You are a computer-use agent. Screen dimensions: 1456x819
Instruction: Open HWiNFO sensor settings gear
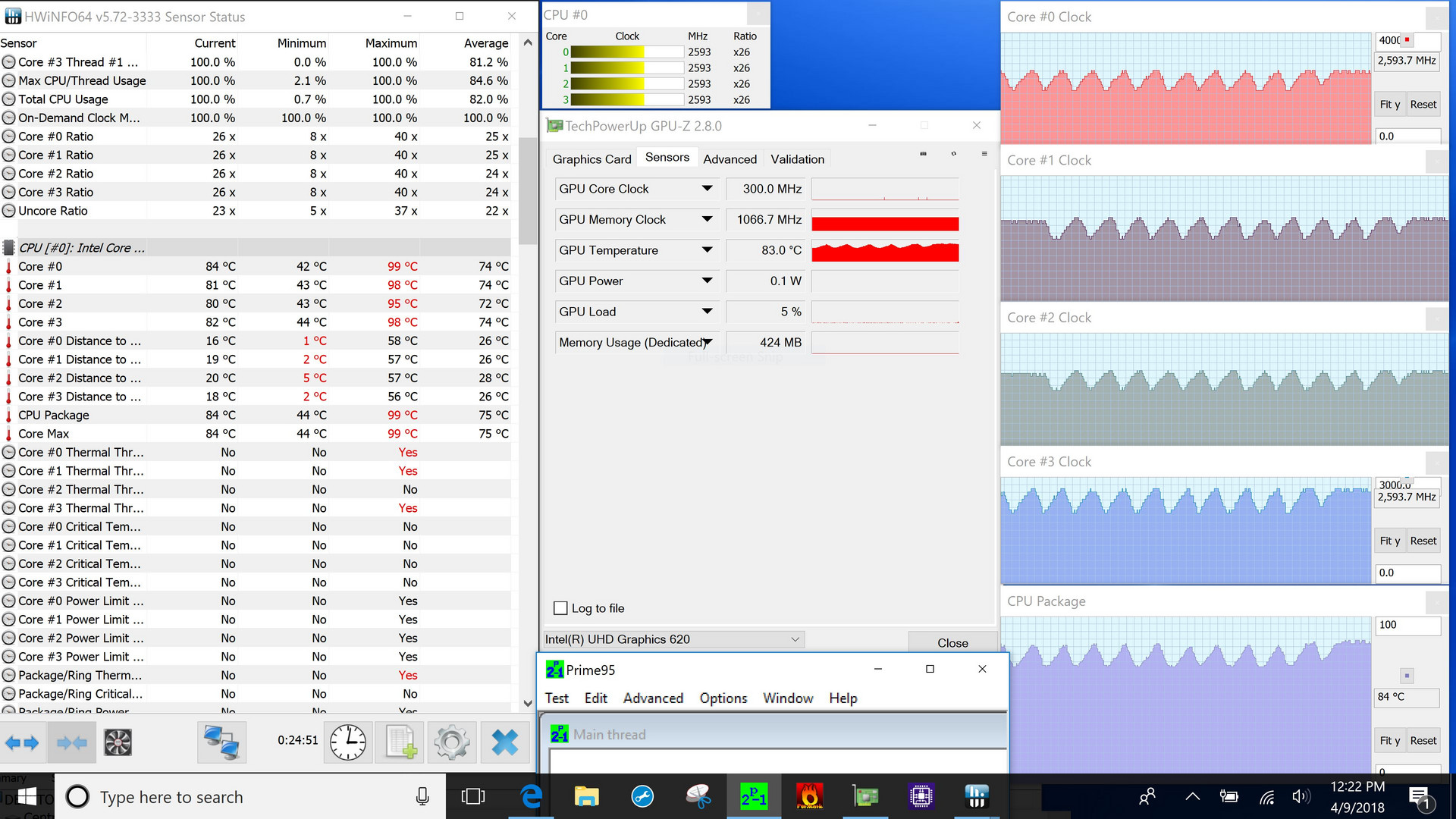452,742
